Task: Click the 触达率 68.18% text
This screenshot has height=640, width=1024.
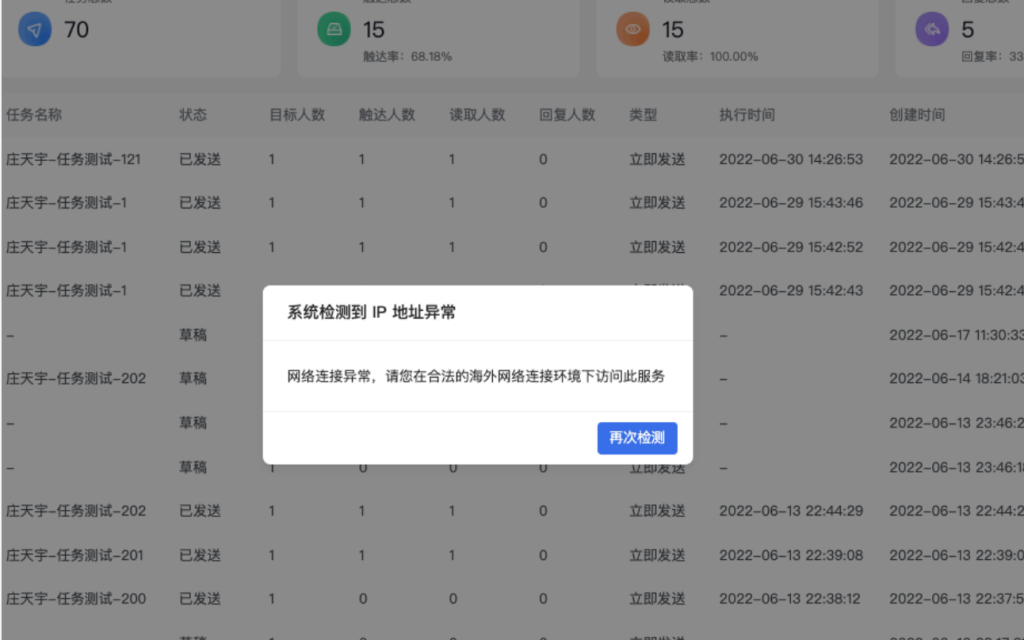Action: click(407, 57)
